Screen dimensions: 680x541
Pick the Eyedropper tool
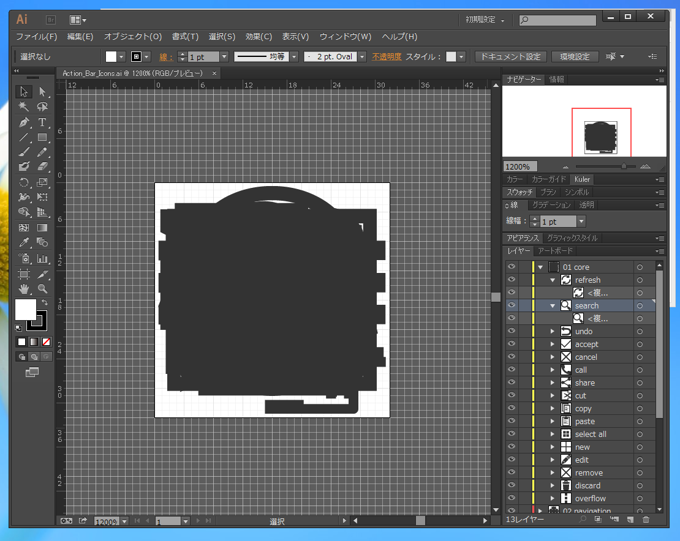[23, 243]
